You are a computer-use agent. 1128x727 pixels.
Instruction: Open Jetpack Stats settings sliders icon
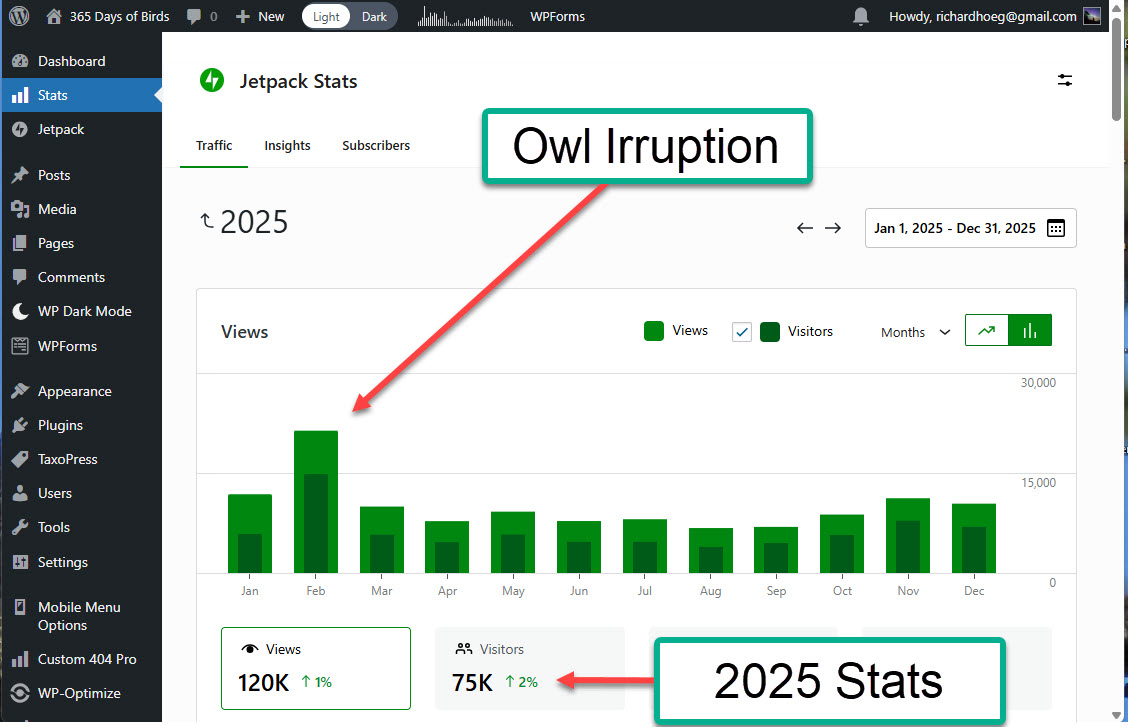(1065, 81)
